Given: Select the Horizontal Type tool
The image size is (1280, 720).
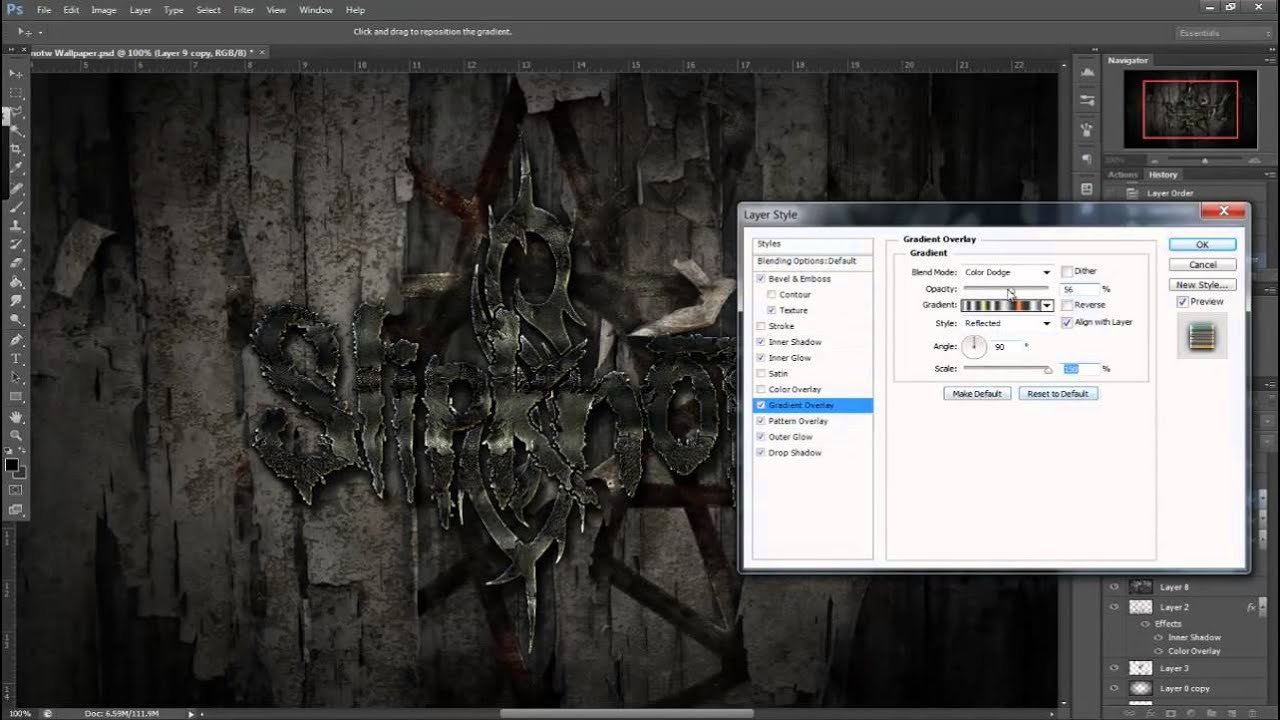Looking at the screenshot, I should pyautogui.click(x=16, y=358).
